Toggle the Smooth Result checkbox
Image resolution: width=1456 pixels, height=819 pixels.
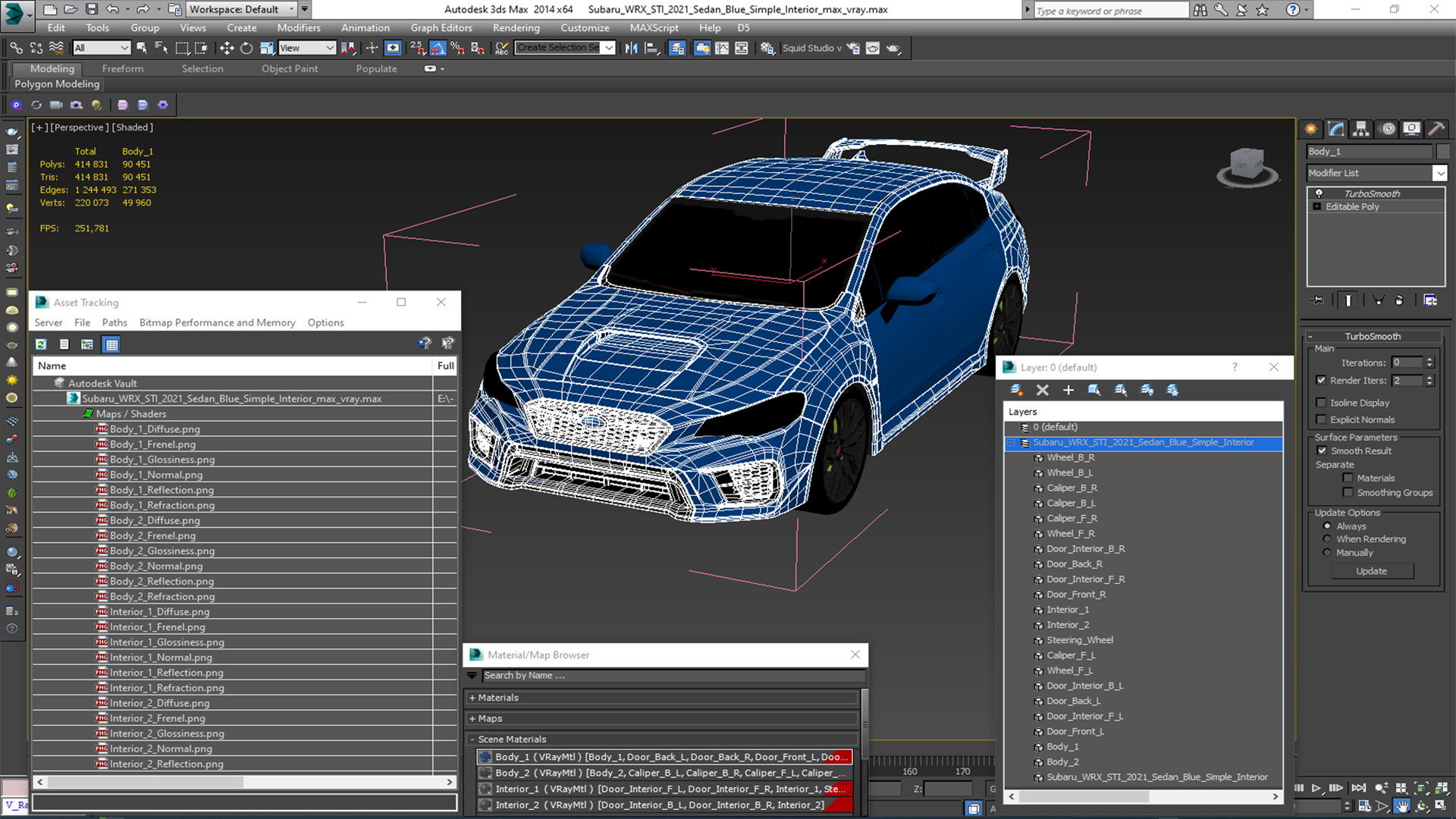(1323, 450)
